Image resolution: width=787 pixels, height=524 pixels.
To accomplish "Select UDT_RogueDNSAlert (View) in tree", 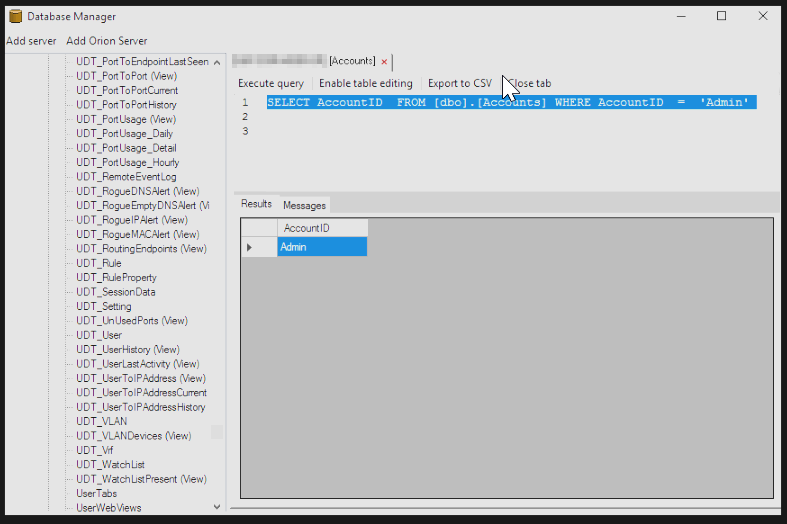I will coord(137,191).
